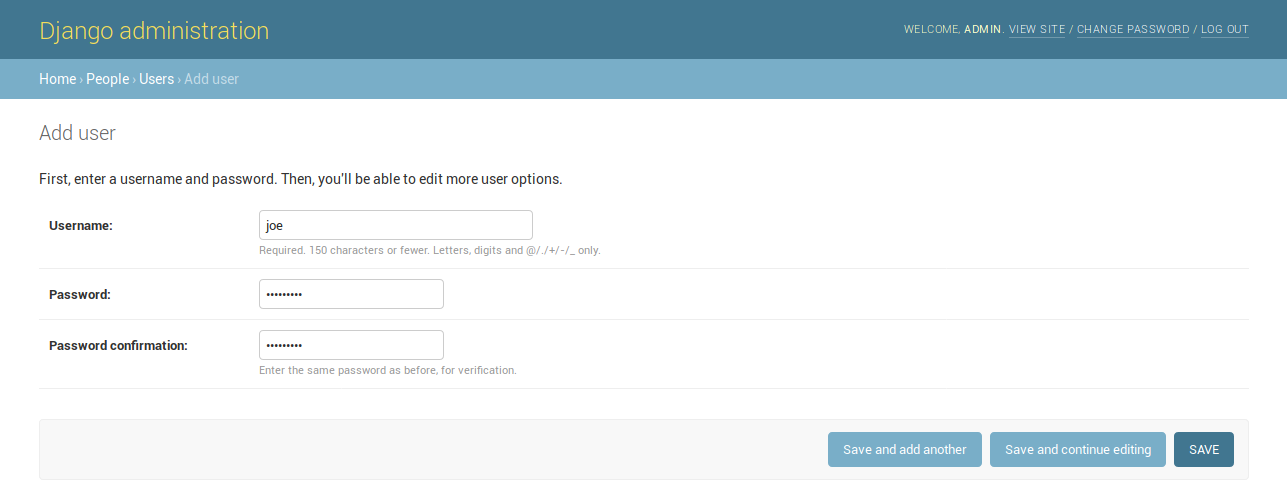
Task: Click the Django administration site title
Action: pos(154,30)
